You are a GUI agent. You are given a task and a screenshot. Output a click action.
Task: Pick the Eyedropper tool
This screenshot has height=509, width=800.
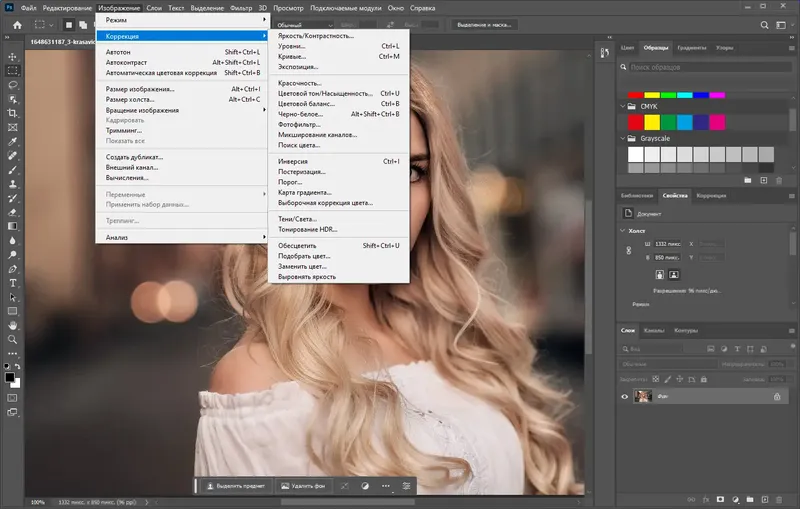point(13,142)
